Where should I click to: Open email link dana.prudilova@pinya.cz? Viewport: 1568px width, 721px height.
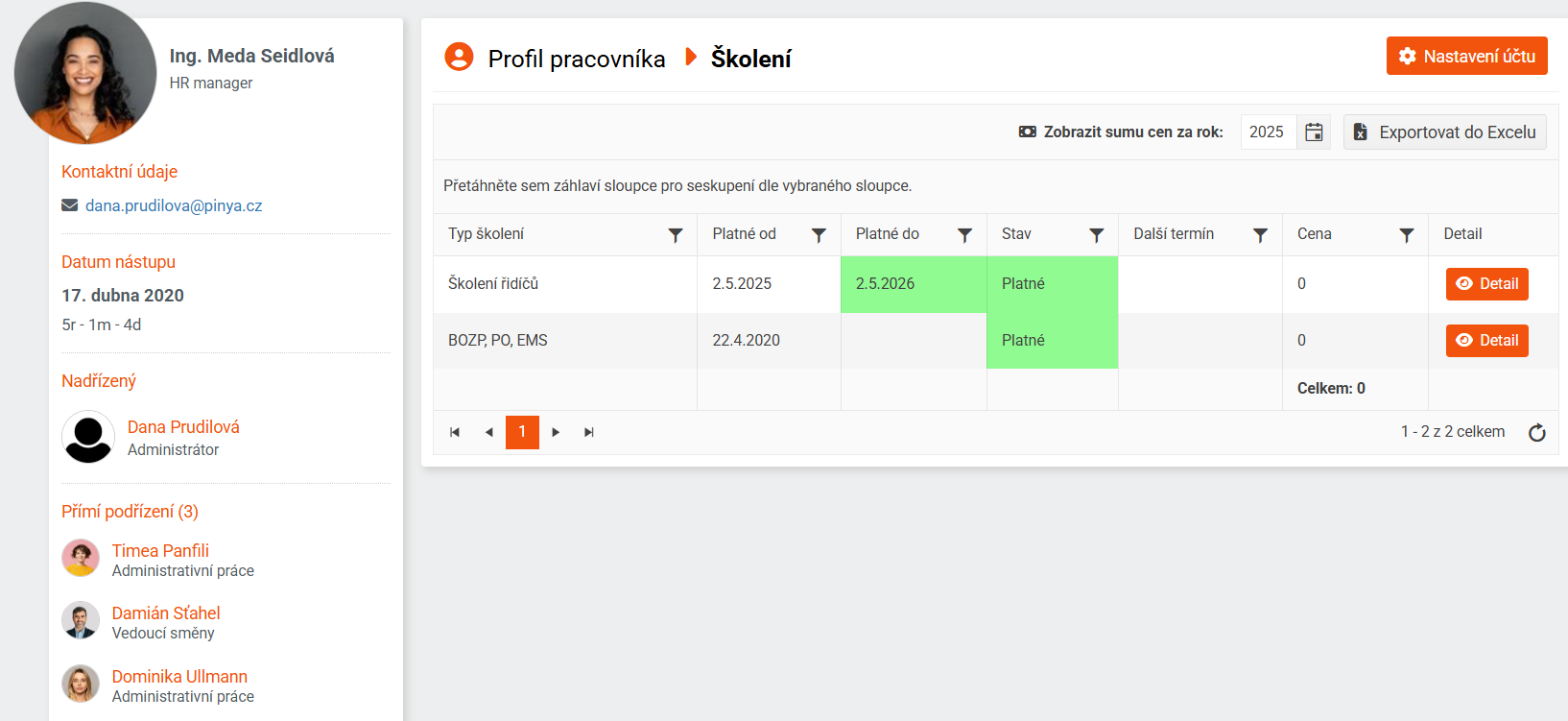pos(174,205)
